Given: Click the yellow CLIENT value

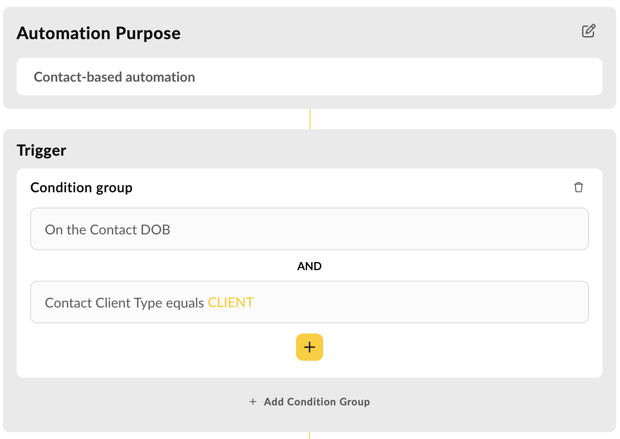Looking at the screenshot, I should tap(231, 303).
